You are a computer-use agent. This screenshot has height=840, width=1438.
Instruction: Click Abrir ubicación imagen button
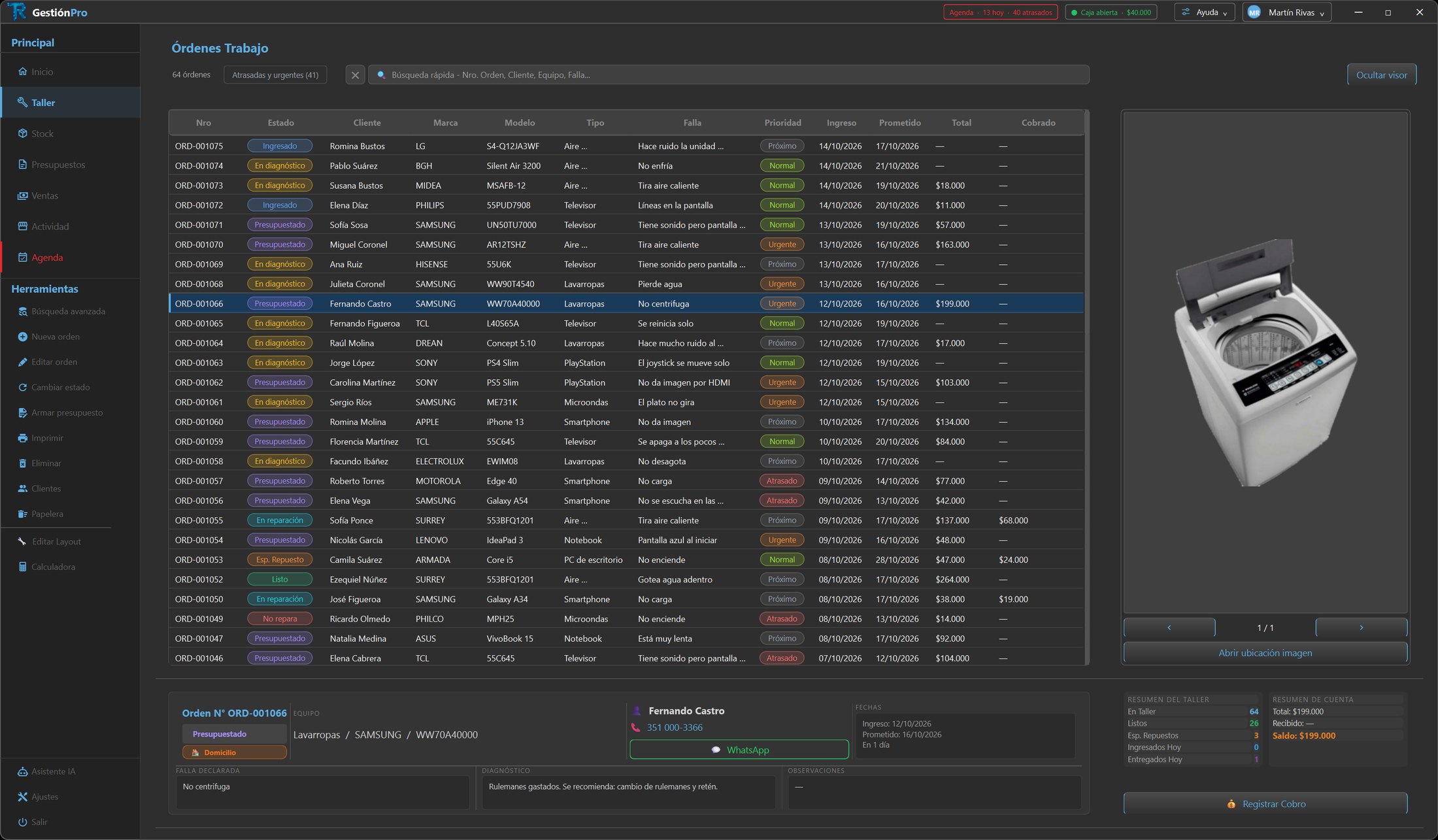1265,652
